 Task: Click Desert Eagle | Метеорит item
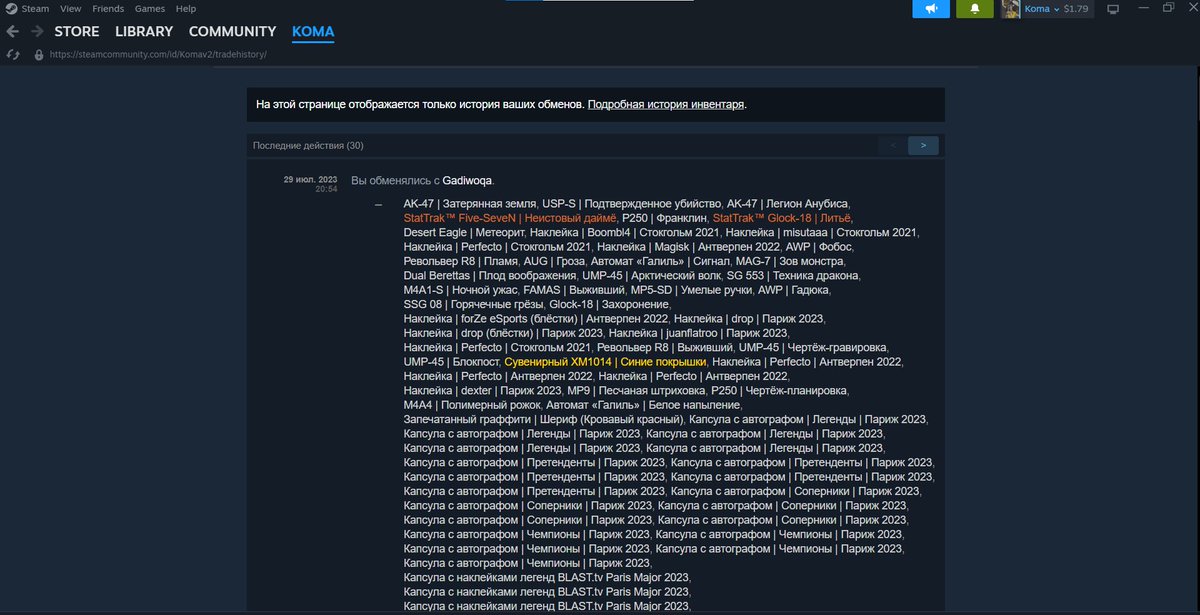tap(463, 233)
